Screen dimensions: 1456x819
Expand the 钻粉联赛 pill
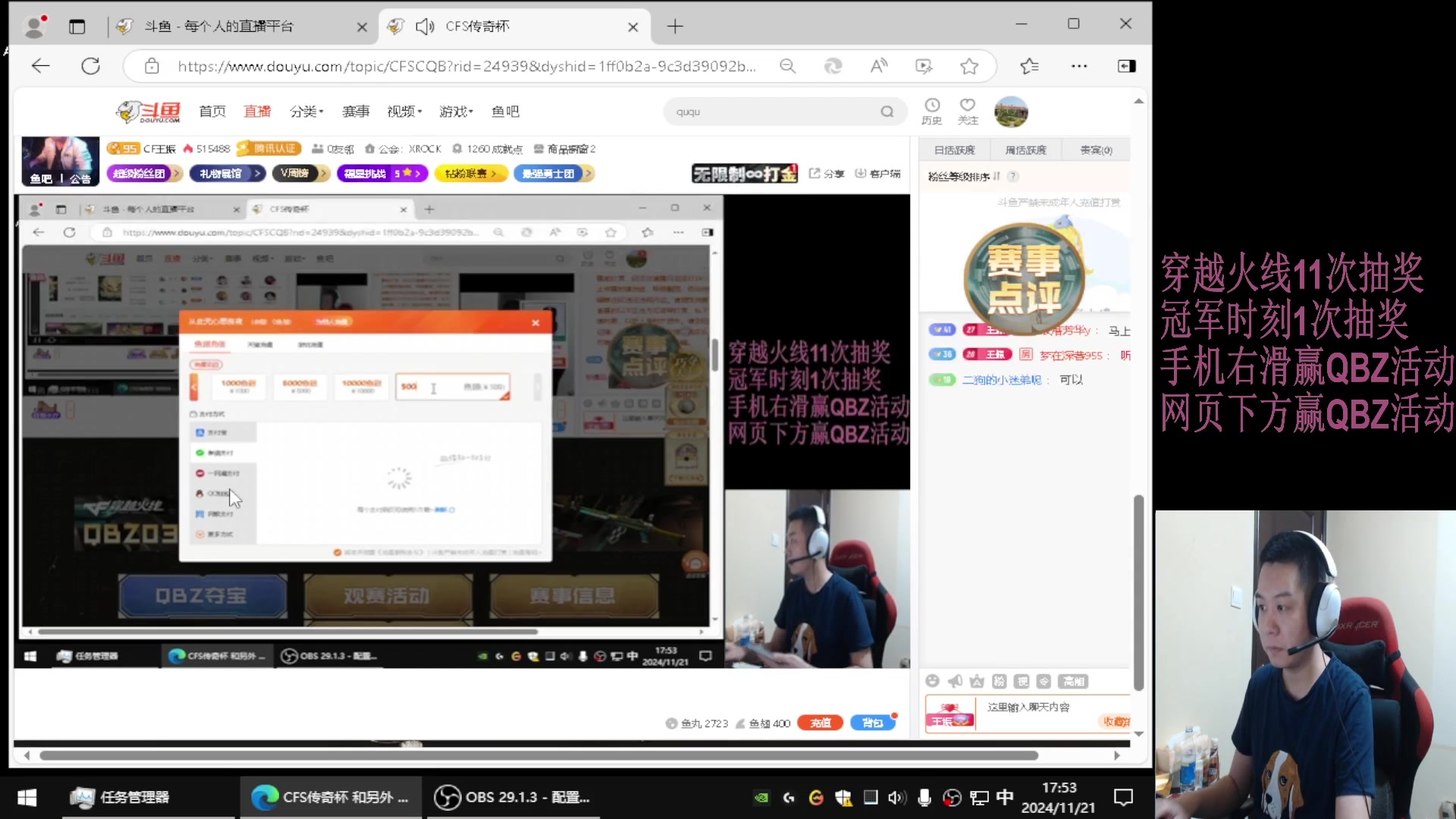[470, 174]
